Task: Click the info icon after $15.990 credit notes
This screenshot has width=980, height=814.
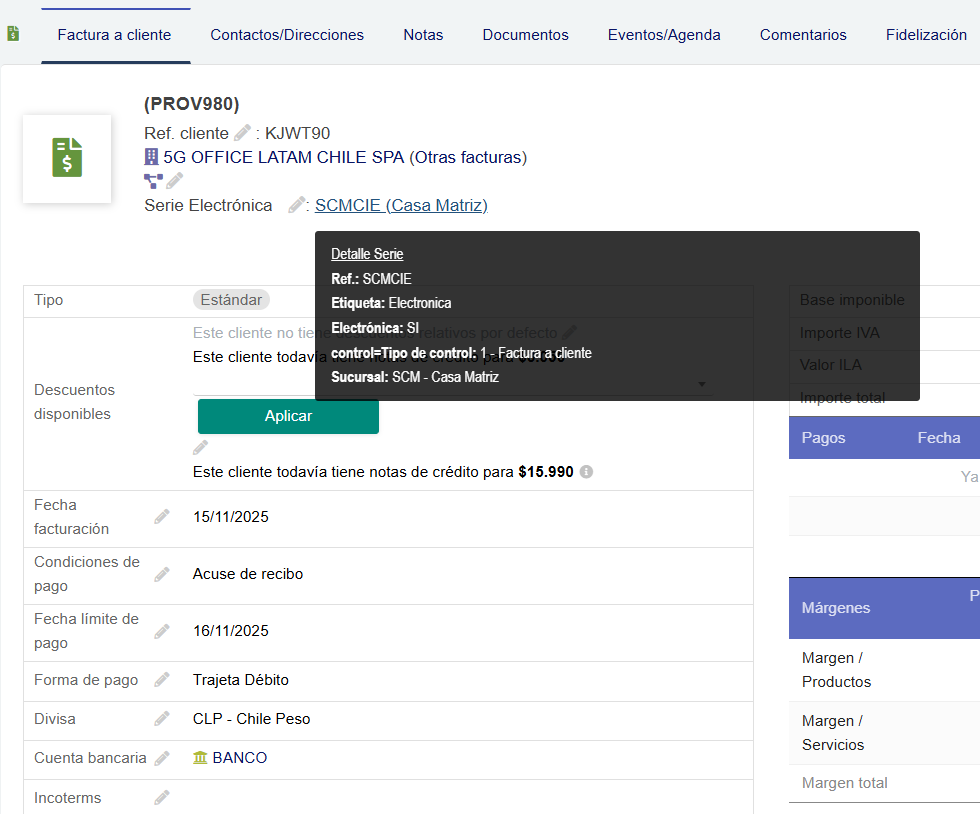Action: 587,471
